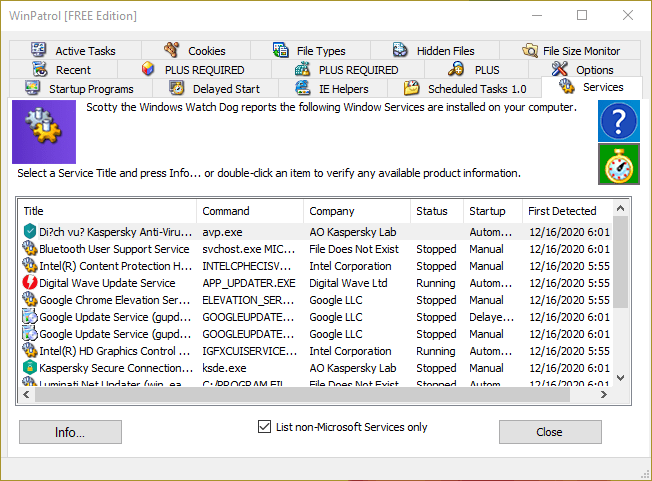Click the Kaspersky Secure Connection green icon
Image resolution: width=652 pixels, height=481 pixels.
tap(30, 368)
